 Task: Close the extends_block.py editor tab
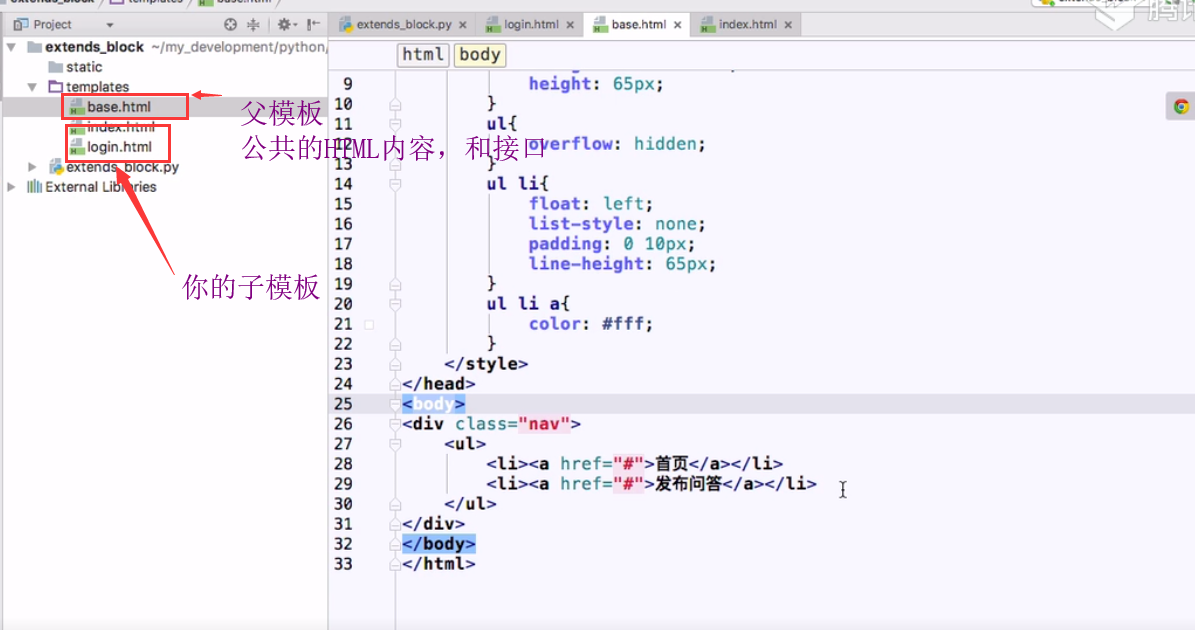point(463,25)
